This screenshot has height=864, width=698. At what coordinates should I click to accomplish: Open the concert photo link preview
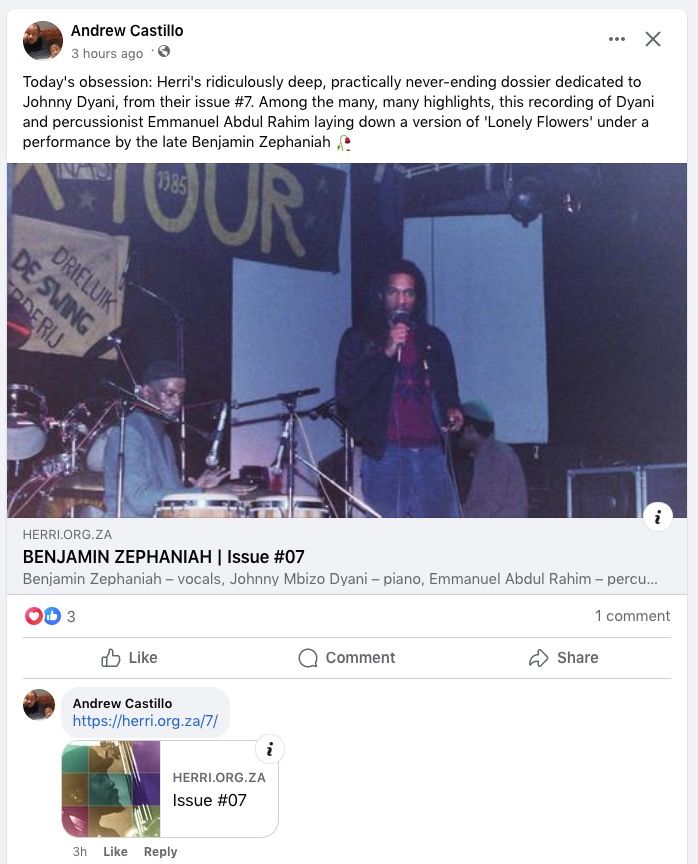[347, 340]
